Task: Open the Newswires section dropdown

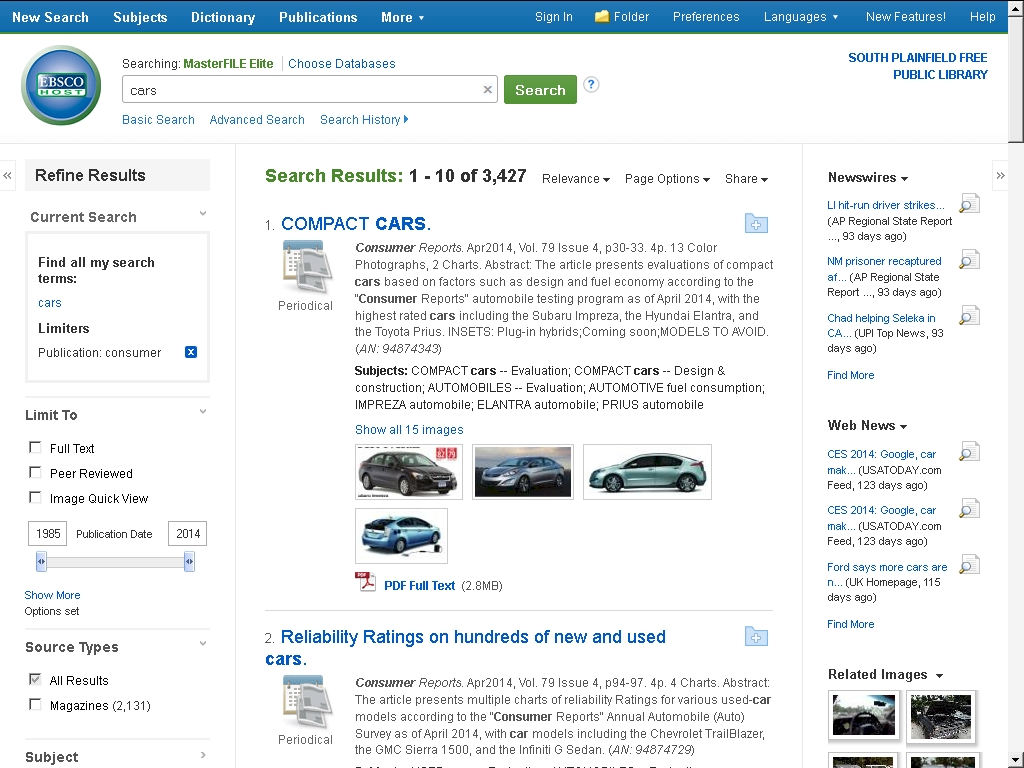Action: point(868,178)
